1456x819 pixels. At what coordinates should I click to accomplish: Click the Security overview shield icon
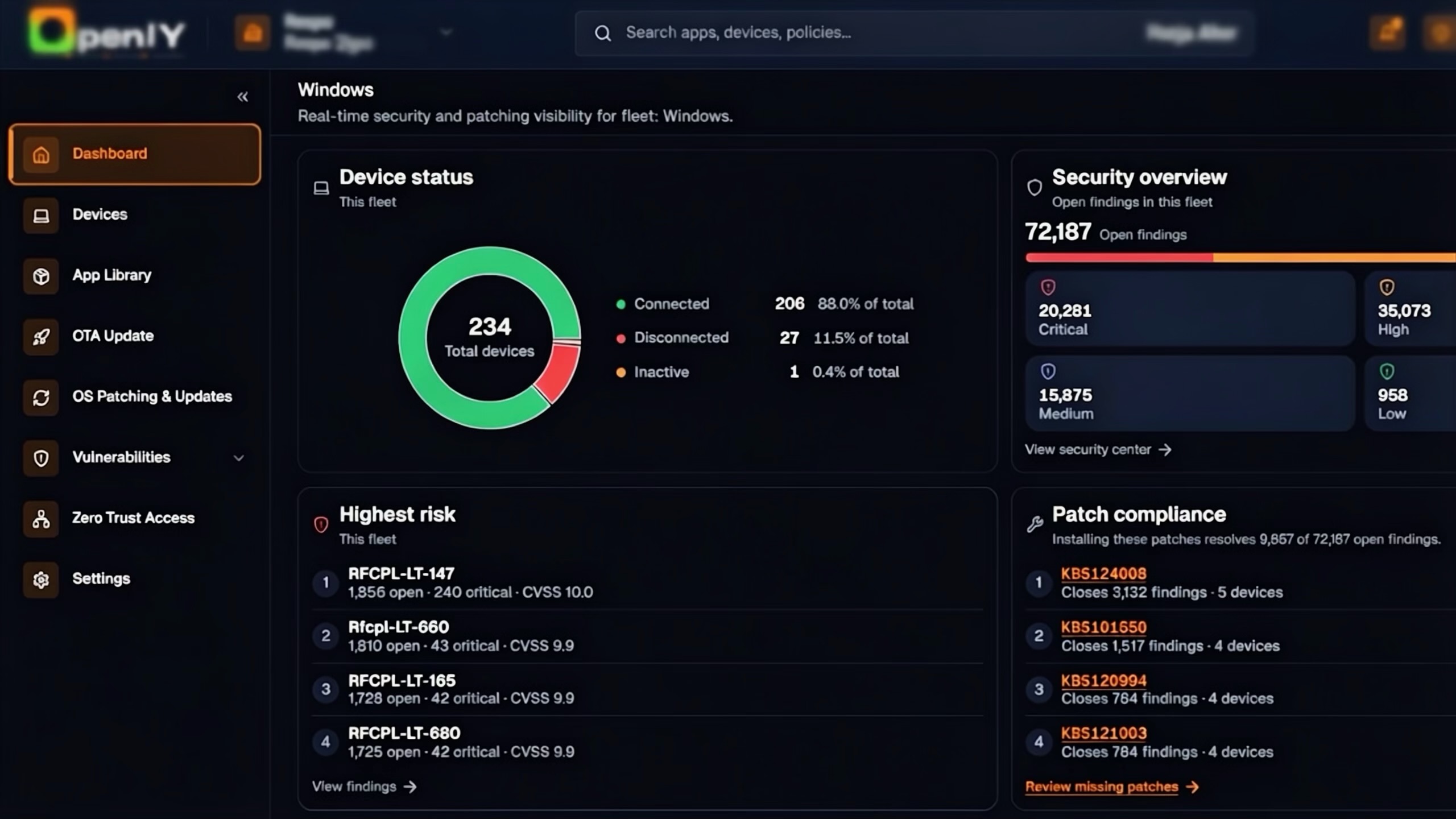tap(1035, 187)
